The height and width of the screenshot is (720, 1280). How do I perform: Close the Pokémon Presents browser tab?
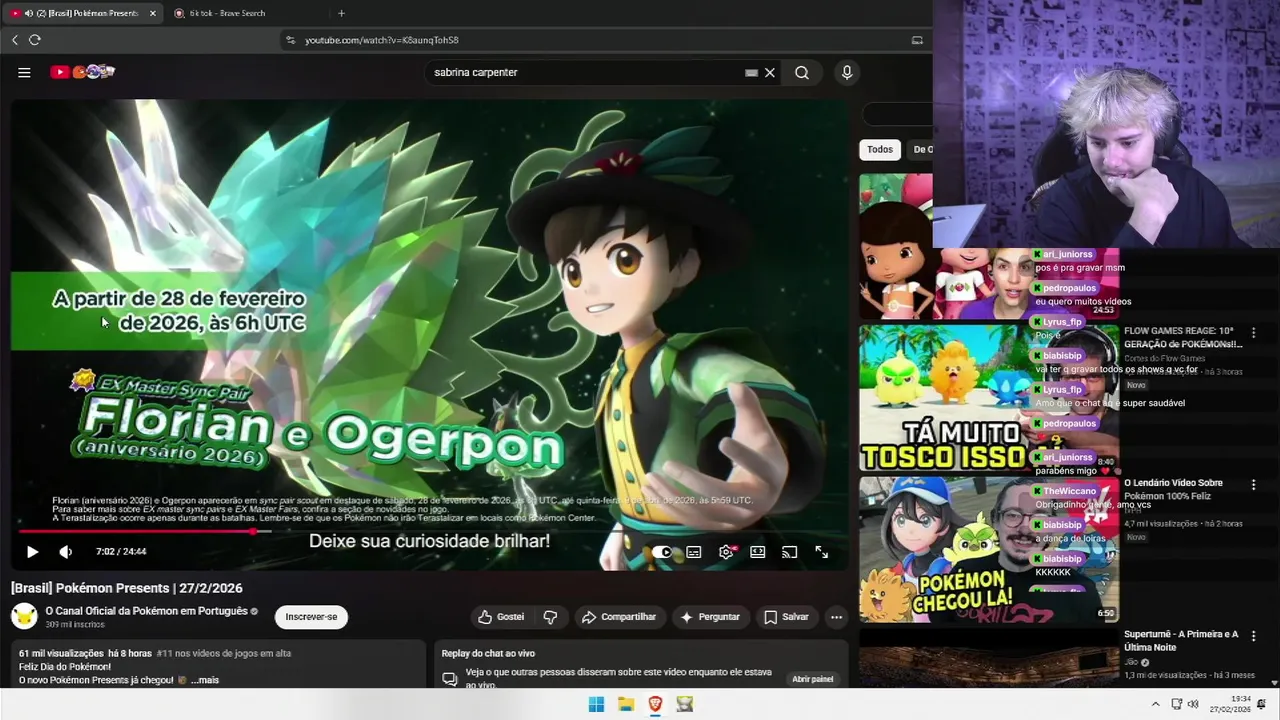tap(153, 13)
